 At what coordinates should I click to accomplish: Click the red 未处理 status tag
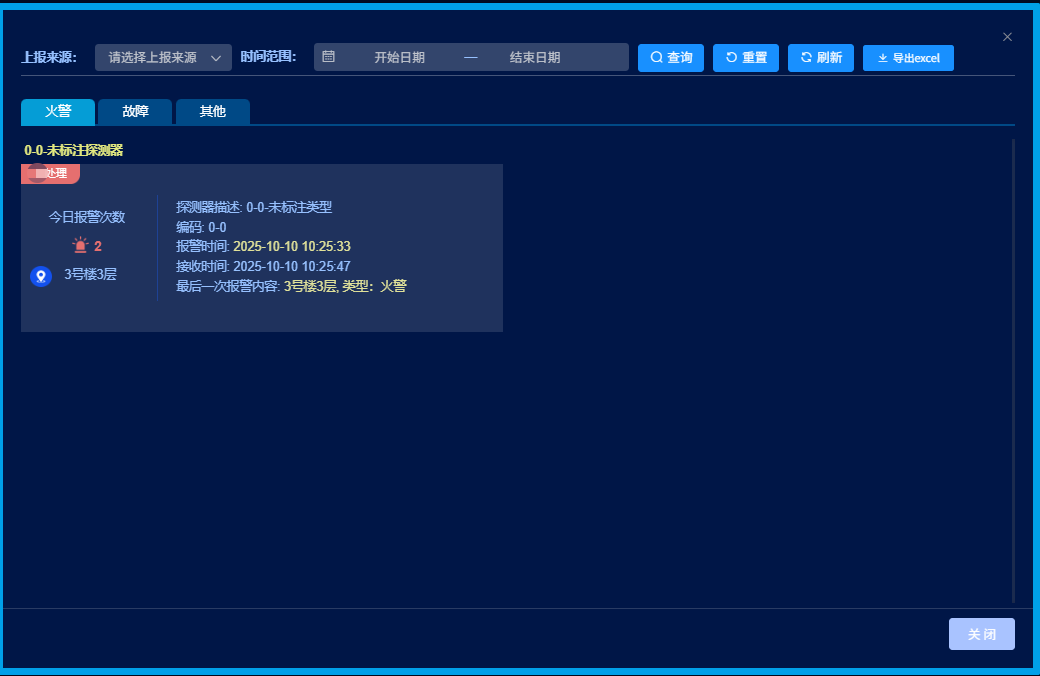(x=50, y=173)
